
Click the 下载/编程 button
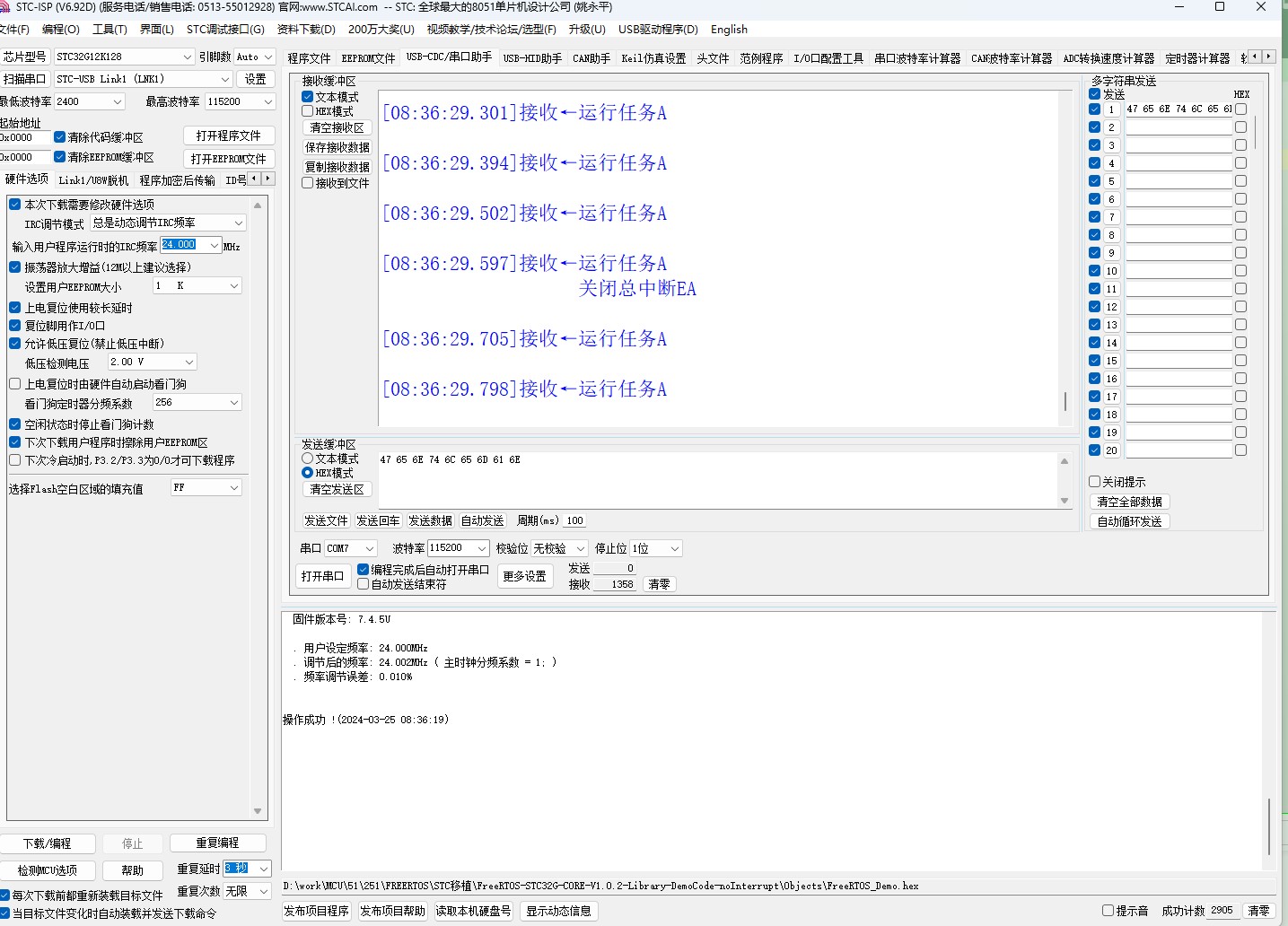click(48, 843)
